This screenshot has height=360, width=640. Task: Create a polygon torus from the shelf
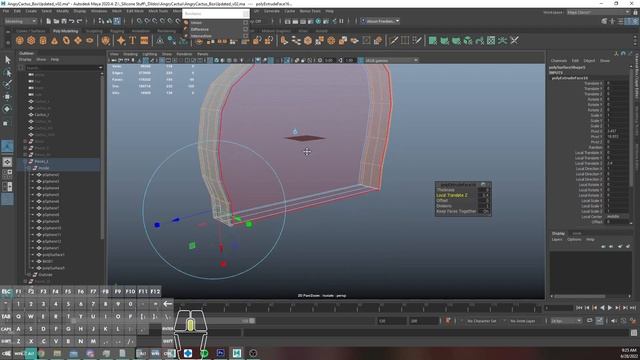tap(66, 40)
